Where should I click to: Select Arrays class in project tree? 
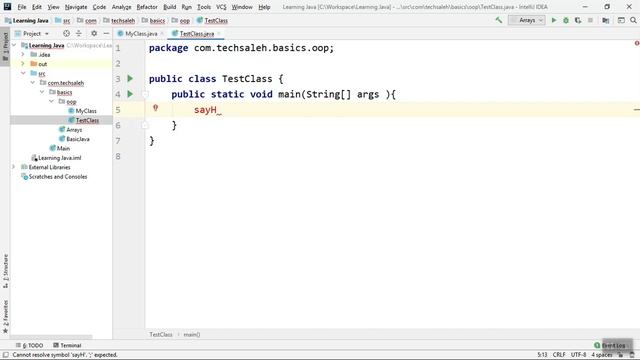(74, 130)
